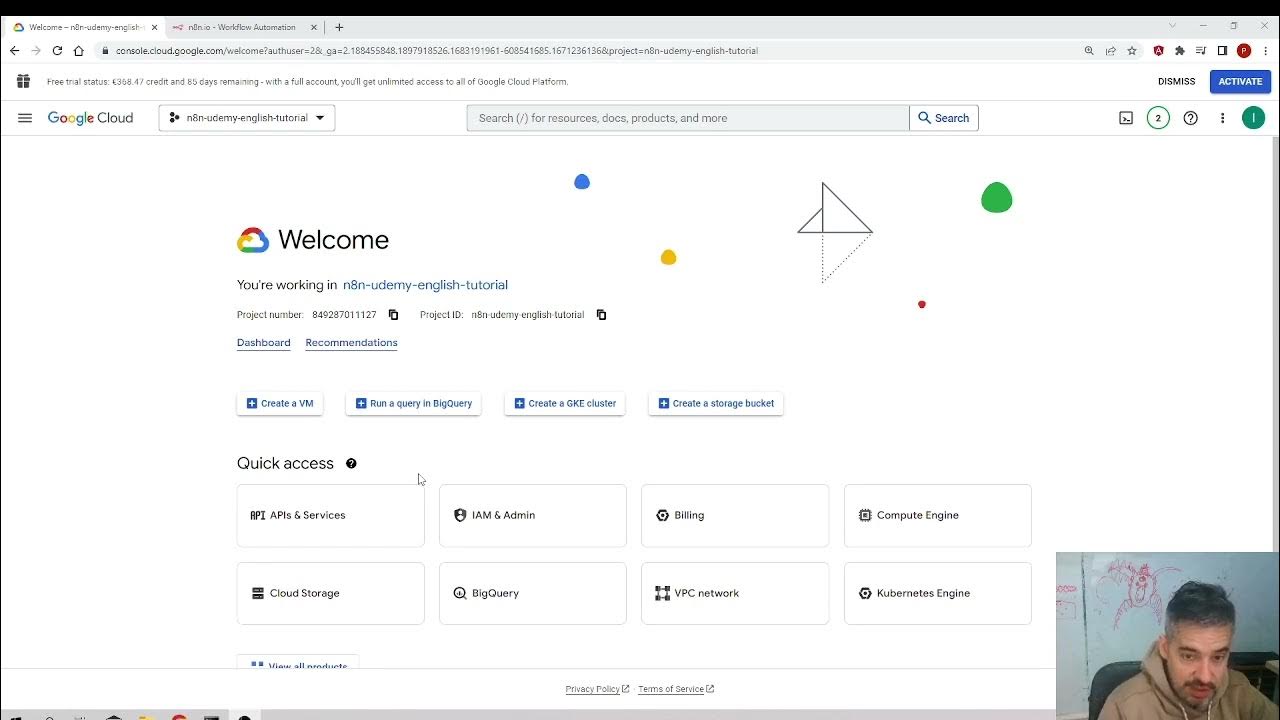Open the Terms of Service link
Screen dimensions: 1280x720
(x=676, y=689)
